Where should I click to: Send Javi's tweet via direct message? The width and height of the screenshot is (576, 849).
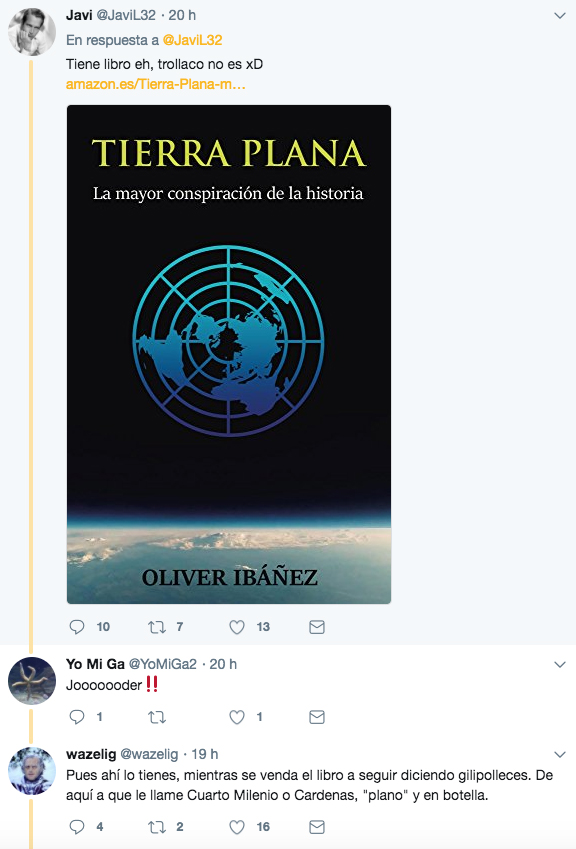click(x=317, y=627)
